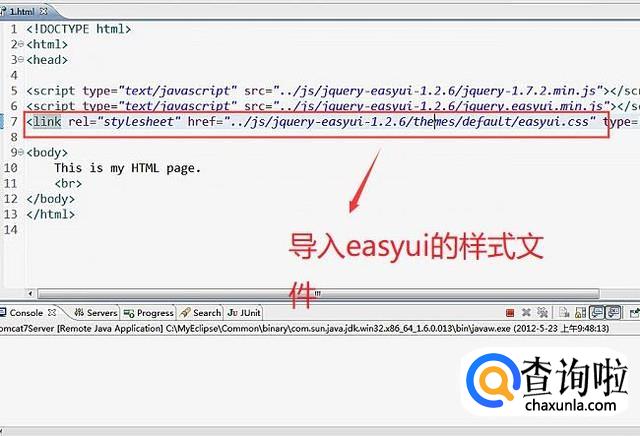The image size is (640, 436).
Task: Close the Console view tab
Action: [x=52, y=312]
